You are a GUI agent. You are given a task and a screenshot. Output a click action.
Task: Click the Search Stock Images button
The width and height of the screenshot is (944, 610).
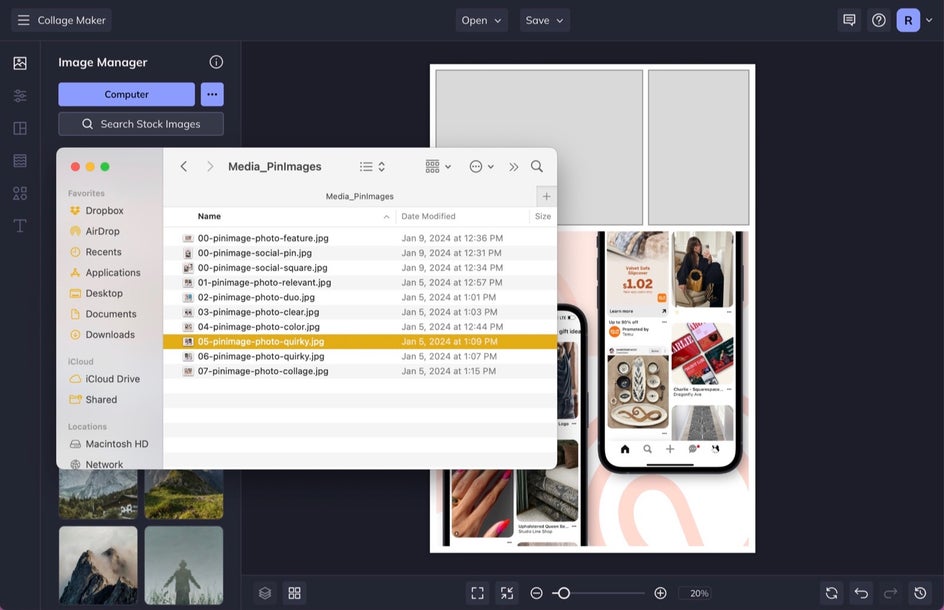pos(141,124)
